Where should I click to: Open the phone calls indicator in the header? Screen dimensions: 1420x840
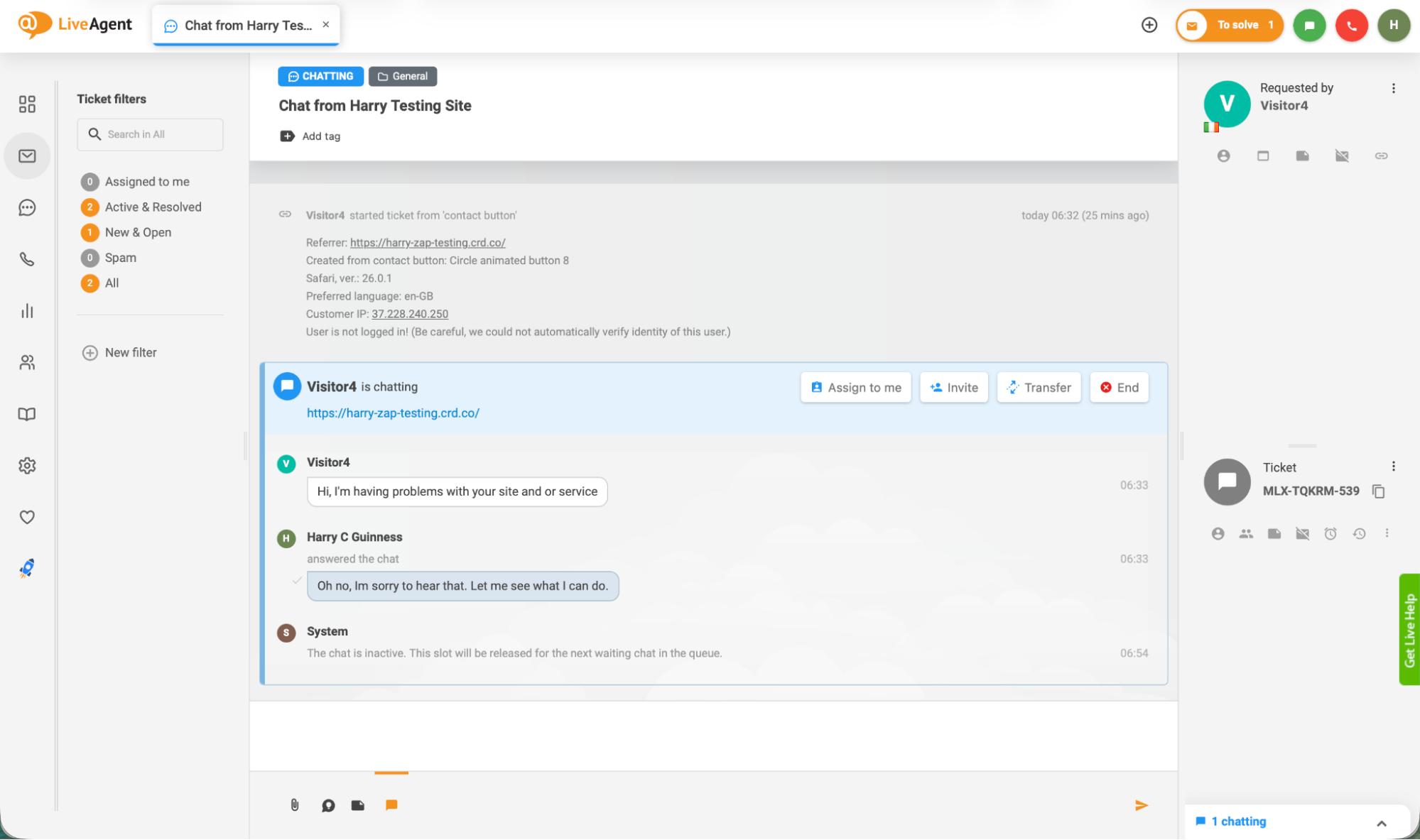click(x=1351, y=25)
